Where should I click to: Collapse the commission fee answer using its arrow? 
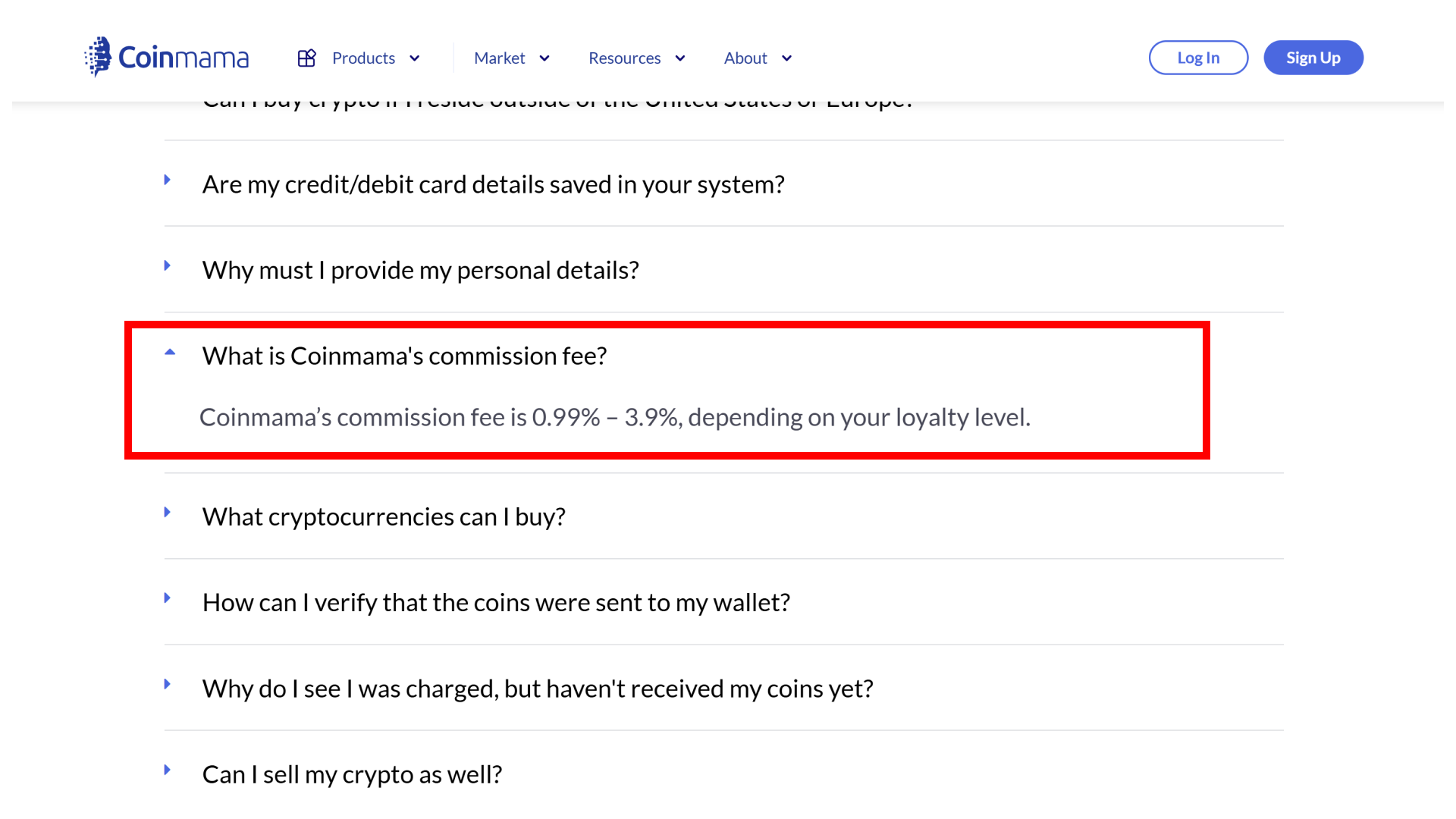169,351
